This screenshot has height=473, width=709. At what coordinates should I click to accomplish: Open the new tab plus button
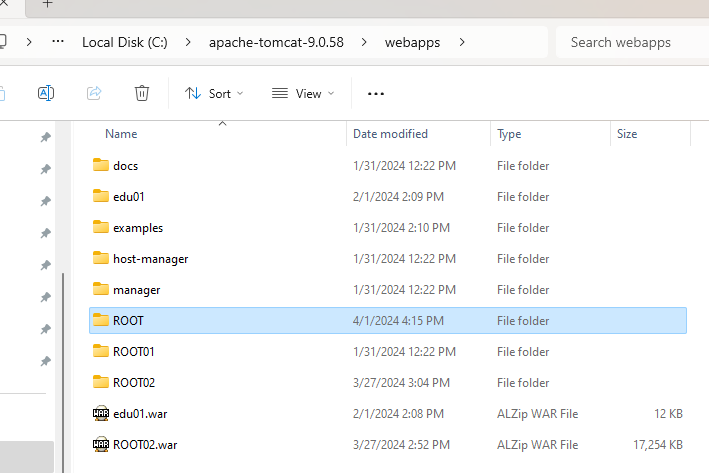tap(47, 4)
